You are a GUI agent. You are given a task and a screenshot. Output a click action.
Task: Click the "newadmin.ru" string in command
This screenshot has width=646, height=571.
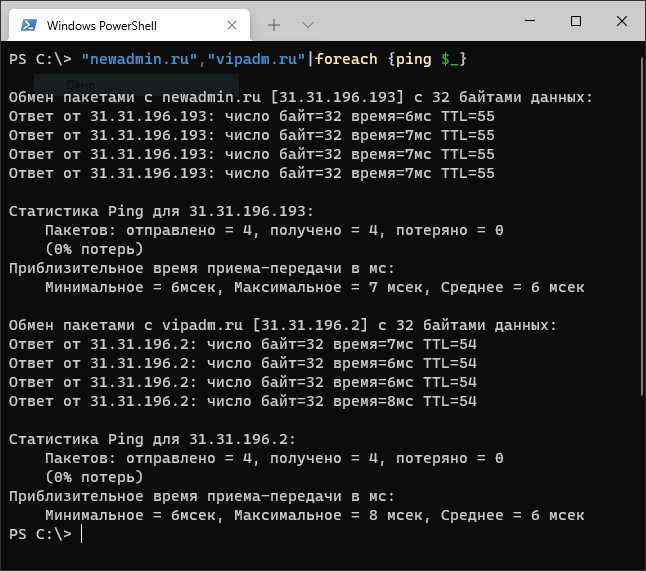140,59
